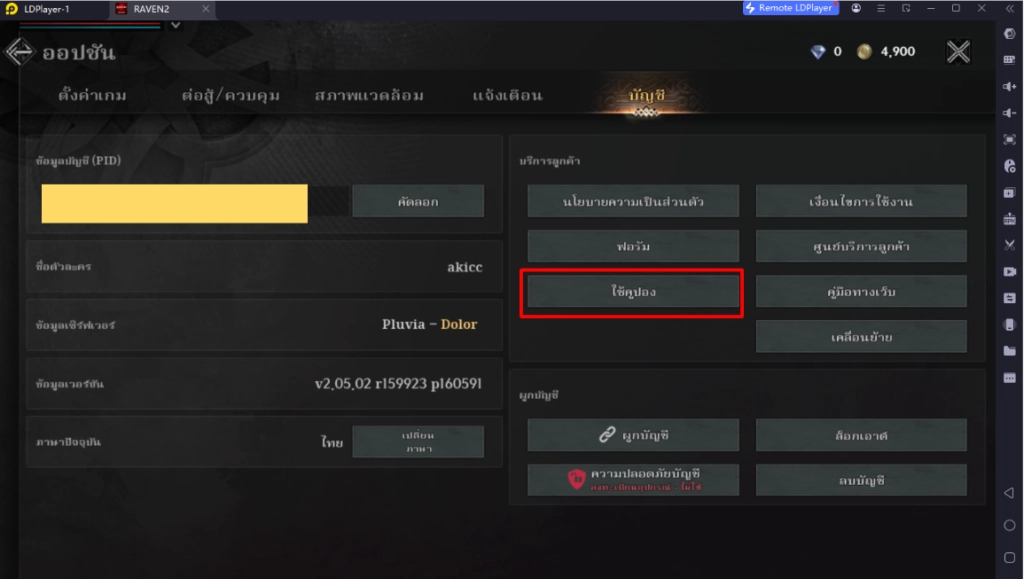Click the yellow PID field
This screenshot has height=579, width=1024.
pos(174,203)
